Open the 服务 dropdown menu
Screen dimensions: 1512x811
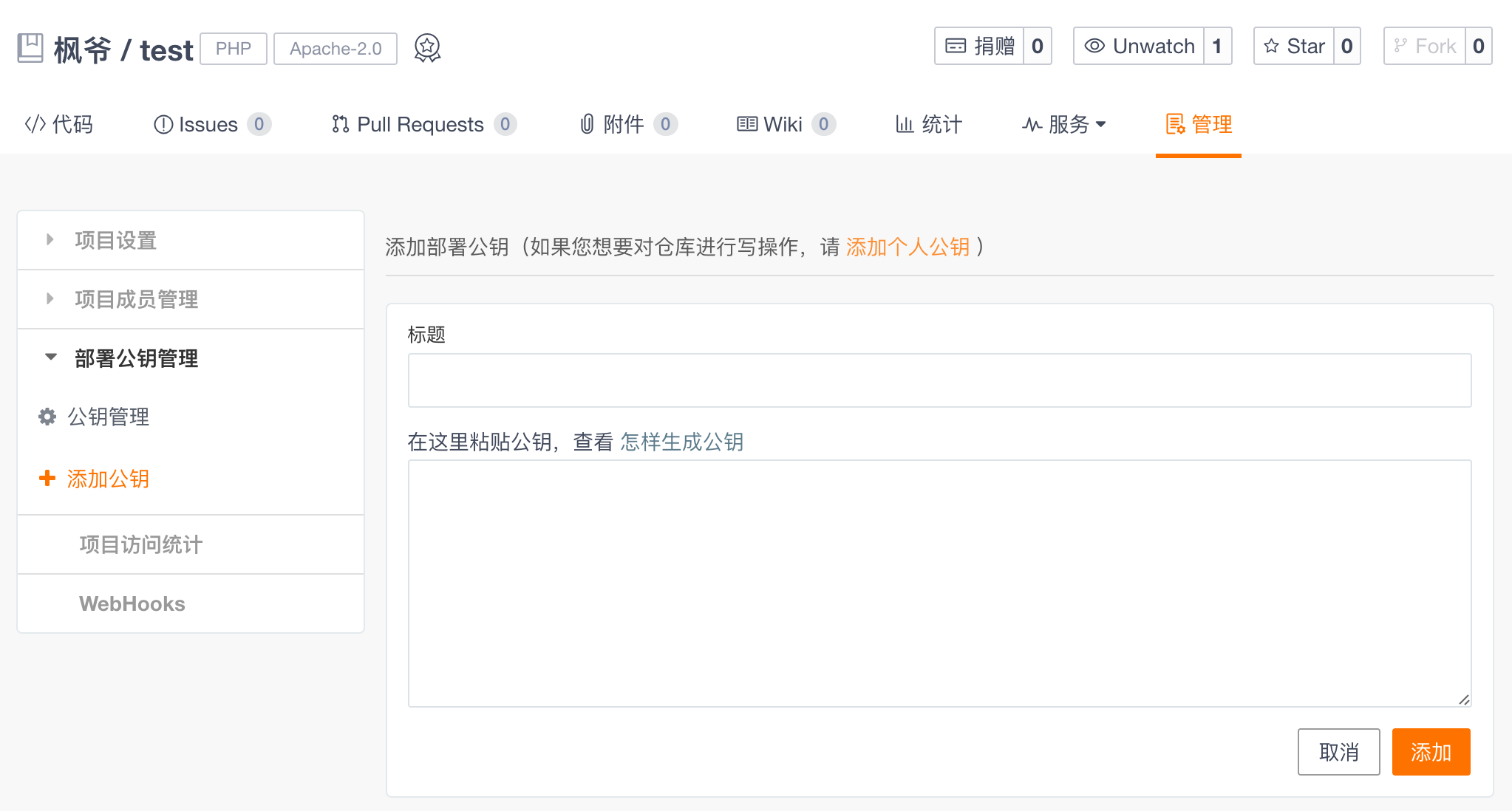[x=1064, y=124]
